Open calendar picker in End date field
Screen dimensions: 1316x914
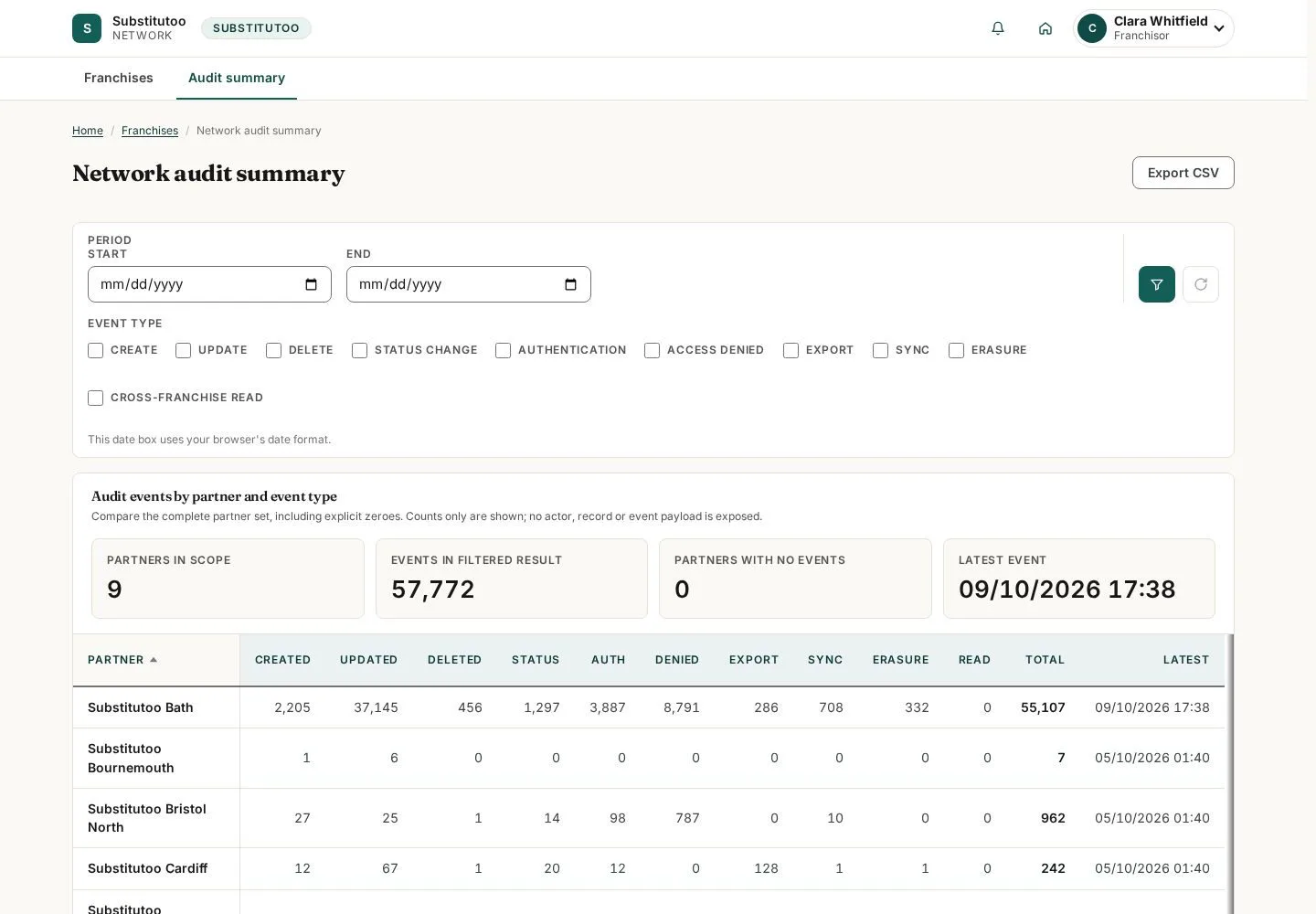(x=570, y=284)
